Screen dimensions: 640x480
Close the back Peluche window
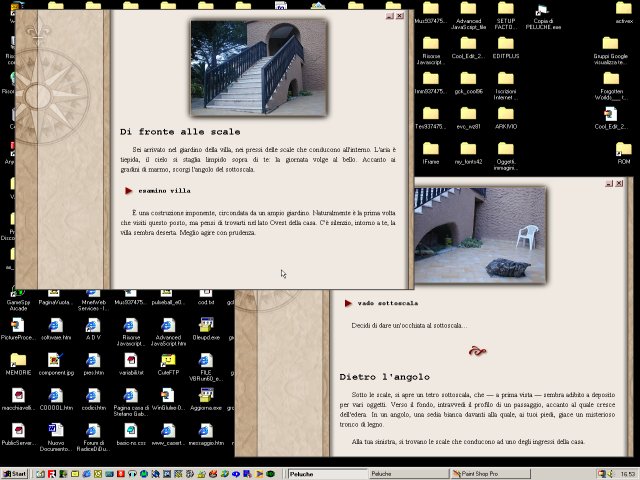[619, 183]
